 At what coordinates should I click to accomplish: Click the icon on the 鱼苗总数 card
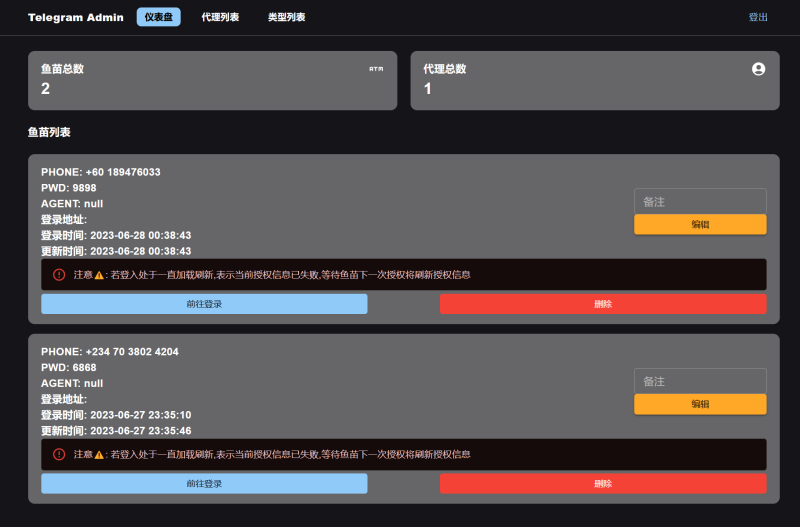pyautogui.click(x=376, y=69)
